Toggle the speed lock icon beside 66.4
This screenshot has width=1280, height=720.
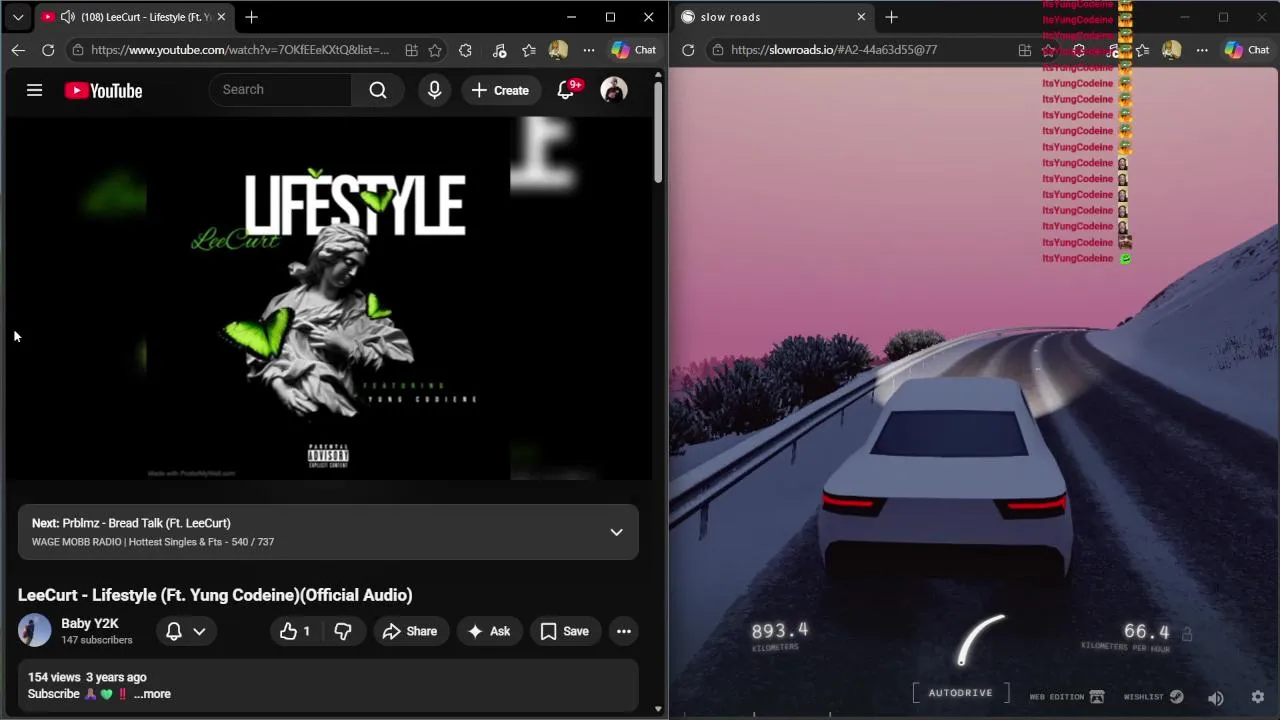[1187, 634]
